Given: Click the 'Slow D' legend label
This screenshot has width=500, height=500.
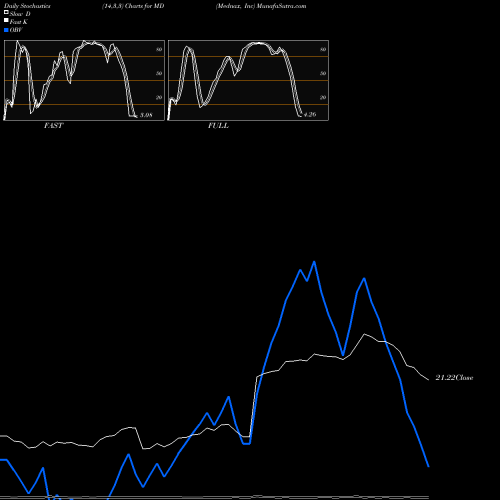Looking at the screenshot, I should pyautogui.click(x=20, y=14).
